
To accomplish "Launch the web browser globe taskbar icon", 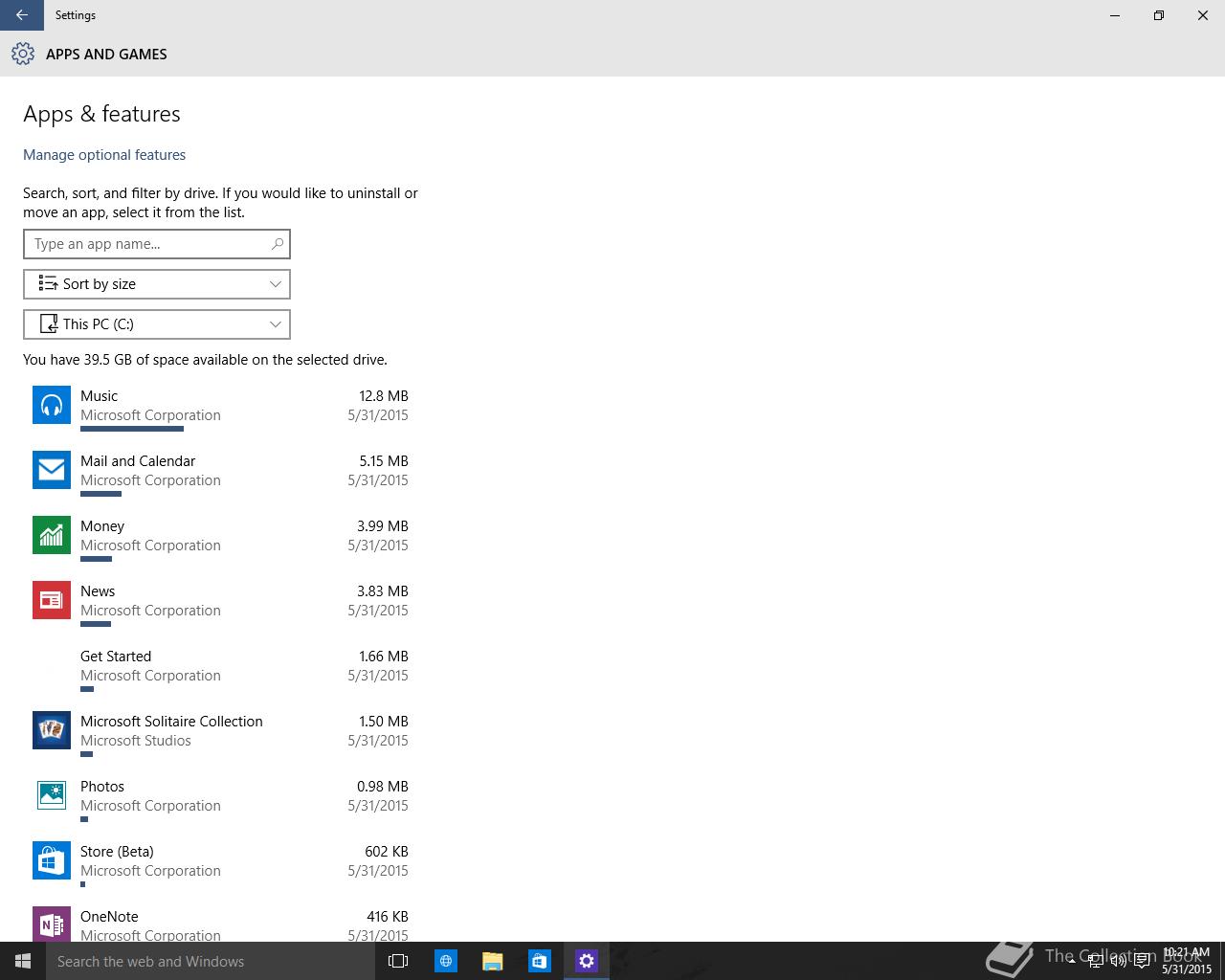I will (x=446, y=961).
